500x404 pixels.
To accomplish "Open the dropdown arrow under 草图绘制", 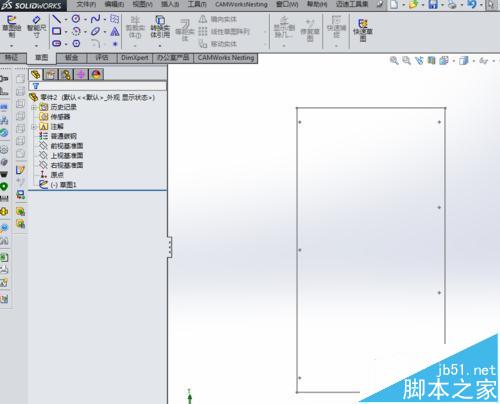I will point(12,46).
